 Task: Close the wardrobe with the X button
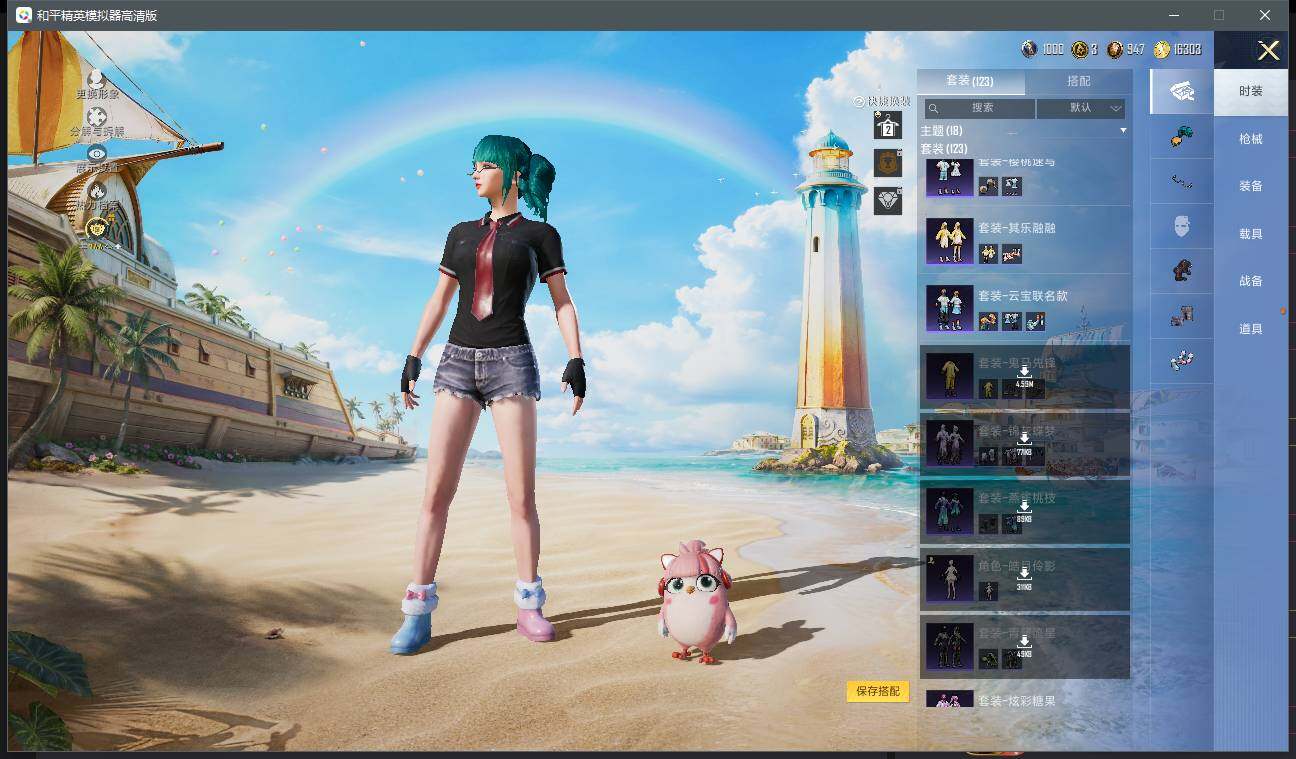click(1268, 50)
